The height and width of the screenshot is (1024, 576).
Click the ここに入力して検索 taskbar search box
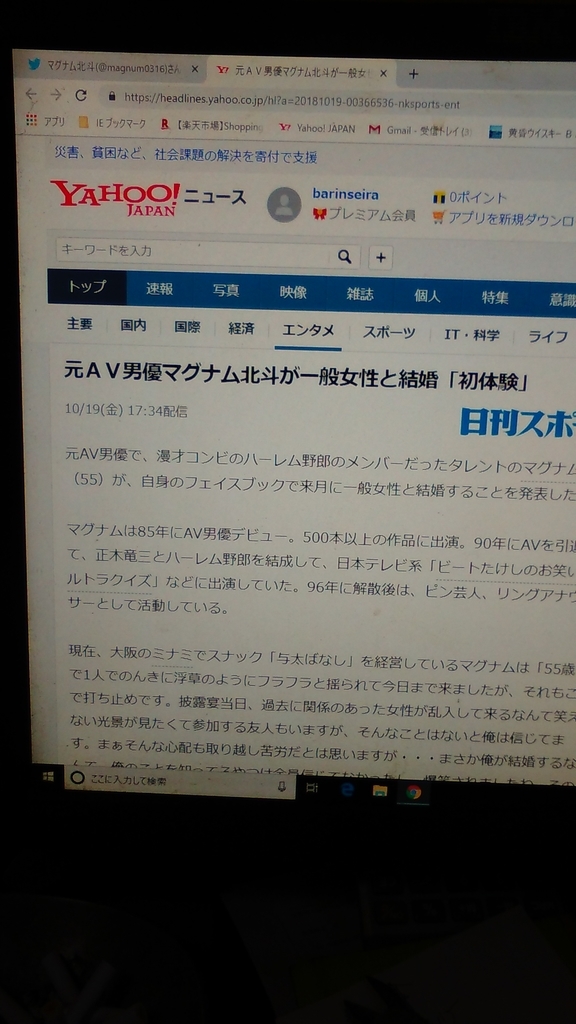pos(180,782)
